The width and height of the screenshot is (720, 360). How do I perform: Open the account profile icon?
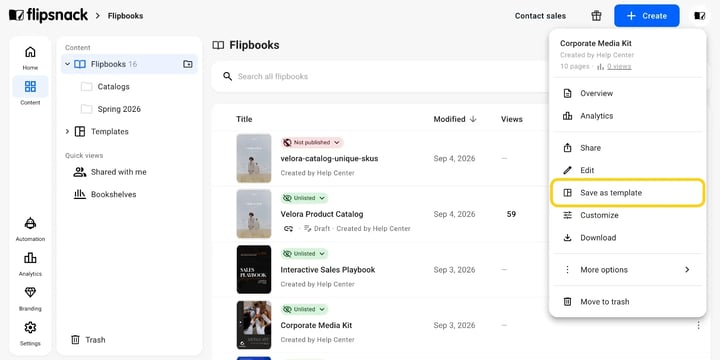point(699,16)
